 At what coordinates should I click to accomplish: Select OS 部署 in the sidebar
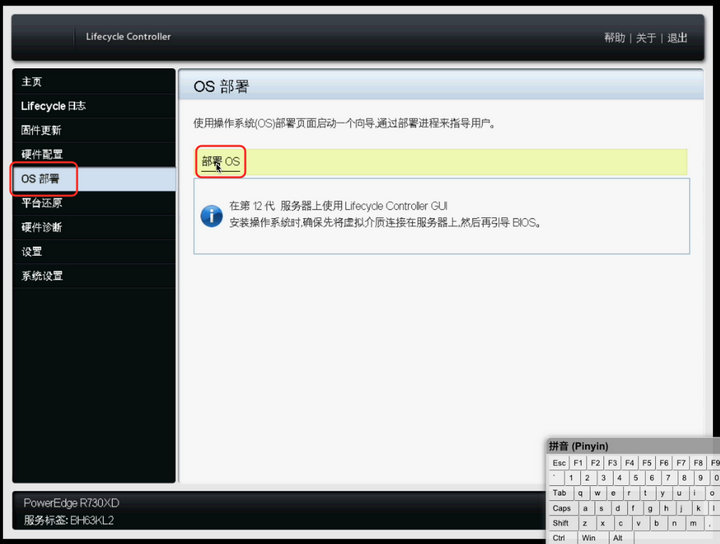(x=40, y=179)
